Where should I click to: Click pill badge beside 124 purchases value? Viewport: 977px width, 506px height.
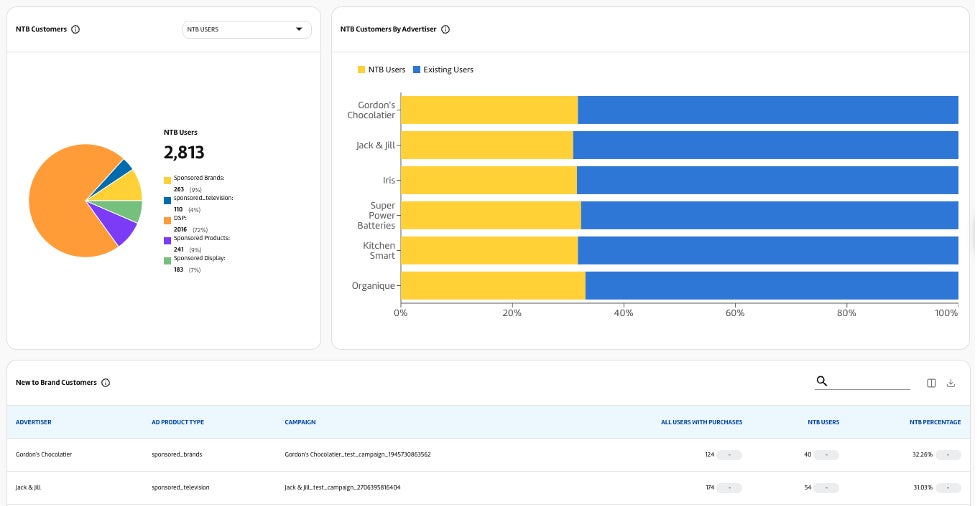[729, 455]
